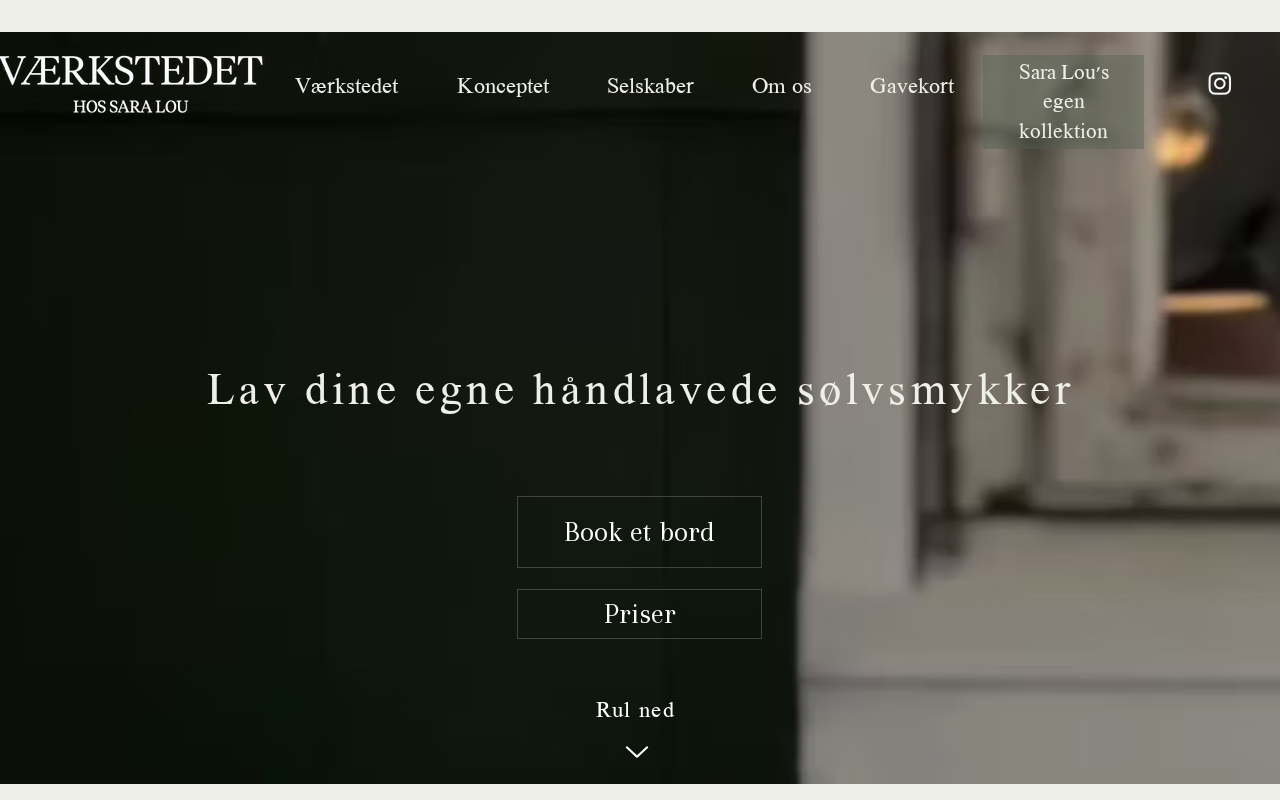Open Sara Lou's egen kollektion

pos(1063,102)
